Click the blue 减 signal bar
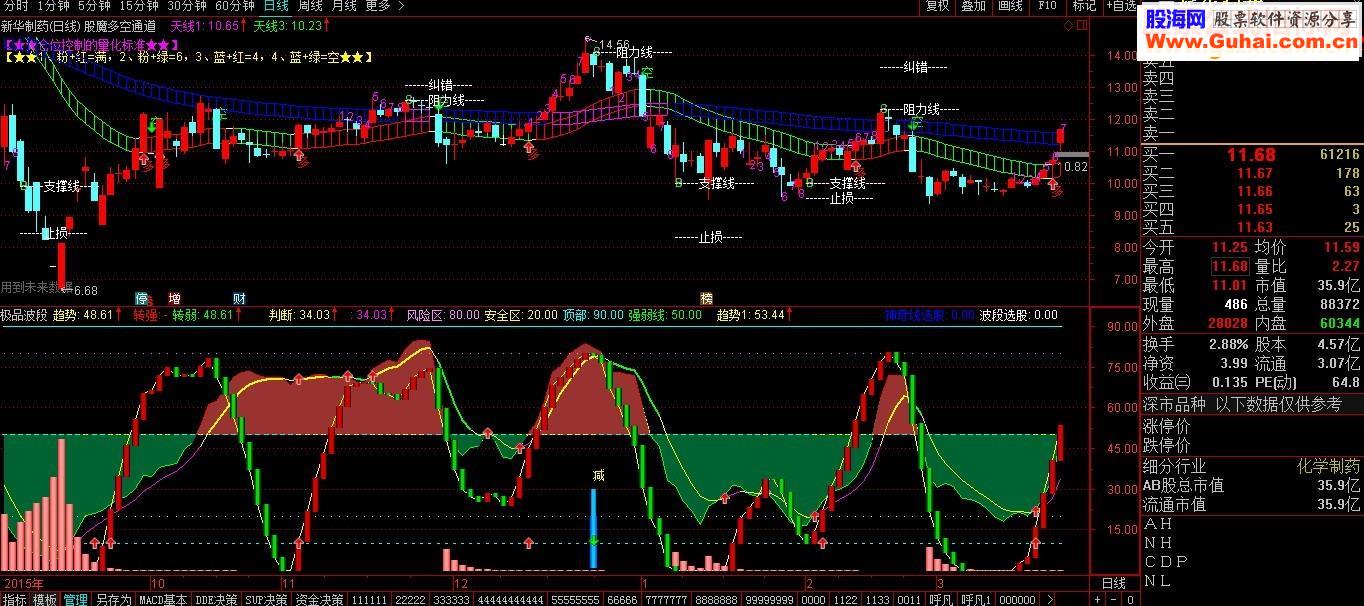This screenshot has height=606, width=1364. point(594,529)
